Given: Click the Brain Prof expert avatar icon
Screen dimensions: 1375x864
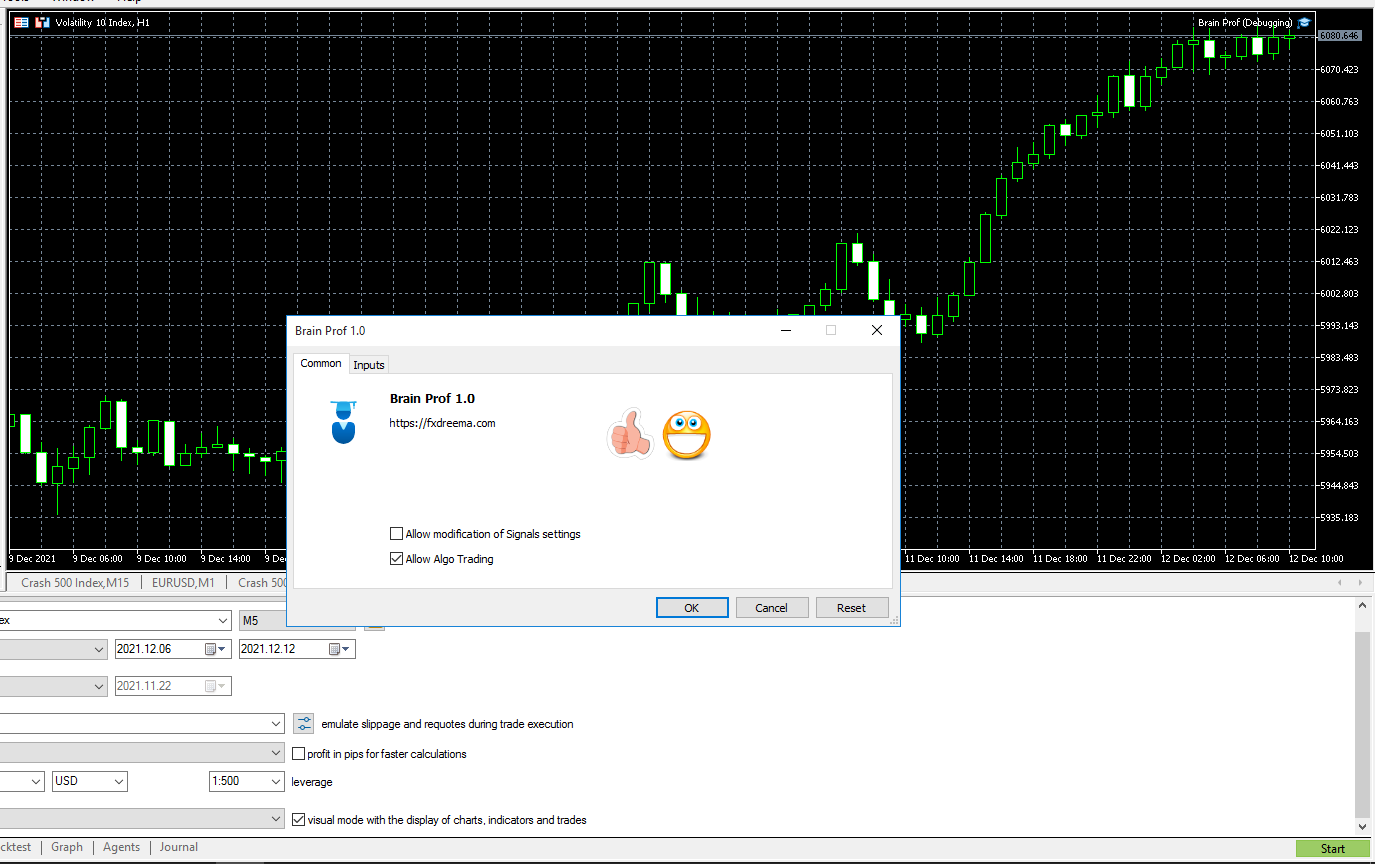Looking at the screenshot, I should [x=343, y=421].
